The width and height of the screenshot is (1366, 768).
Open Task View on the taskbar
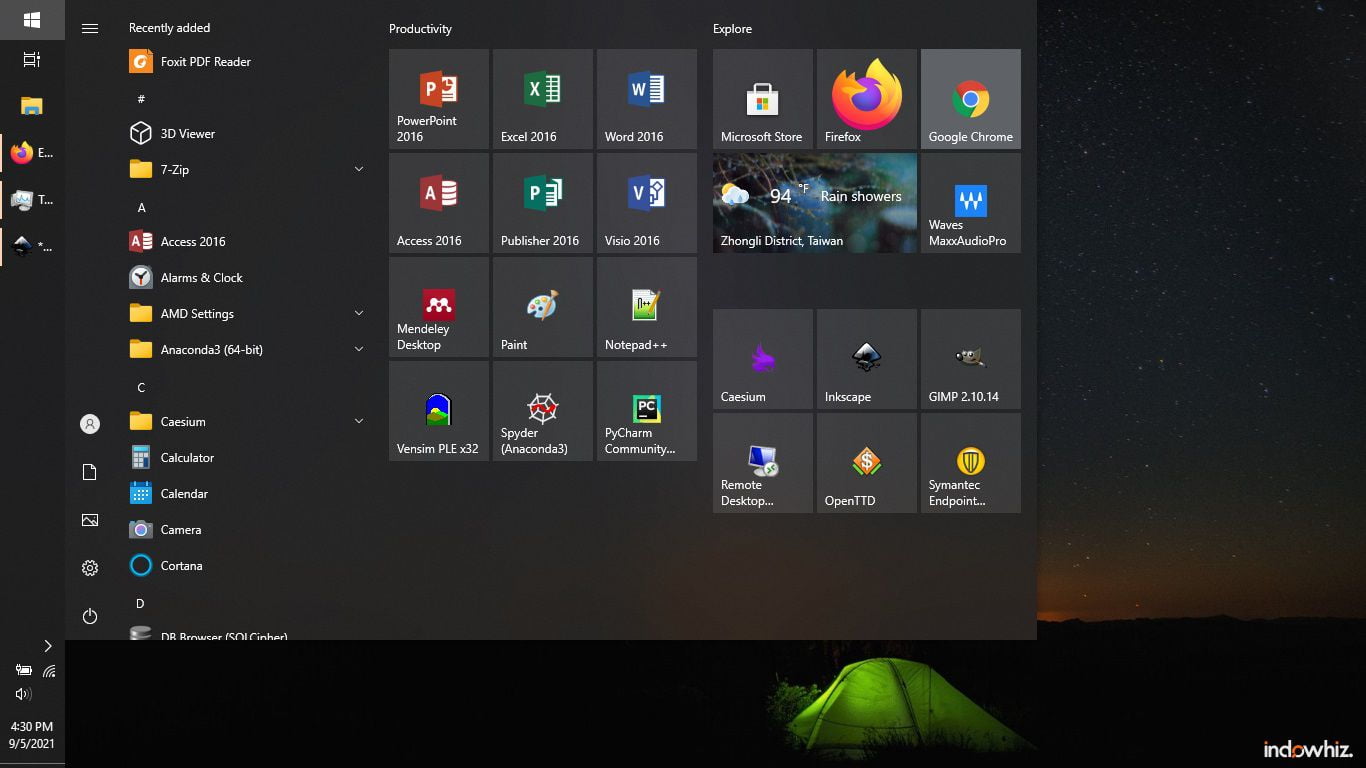click(x=32, y=60)
